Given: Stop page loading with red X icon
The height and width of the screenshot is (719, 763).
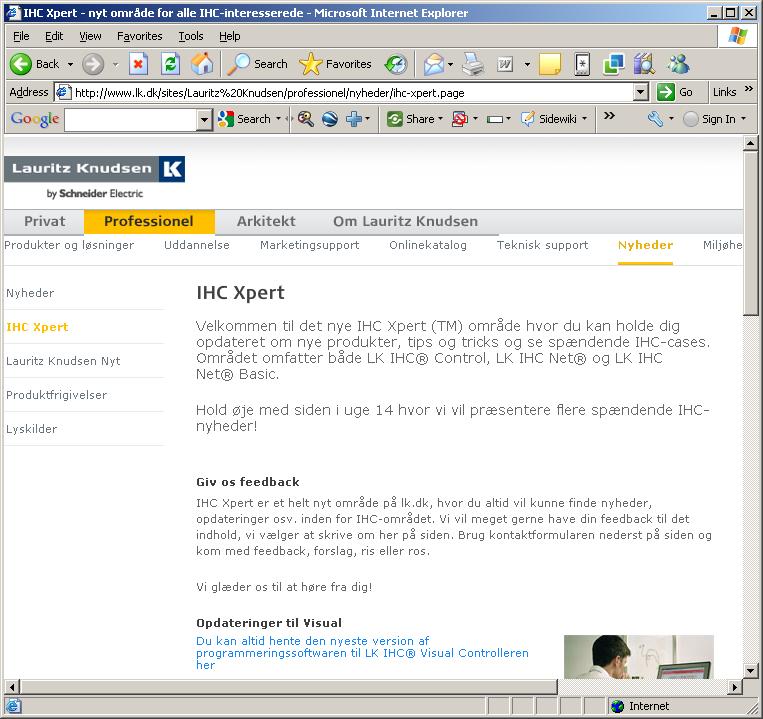Looking at the screenshot, I should [x=138, y=64].
